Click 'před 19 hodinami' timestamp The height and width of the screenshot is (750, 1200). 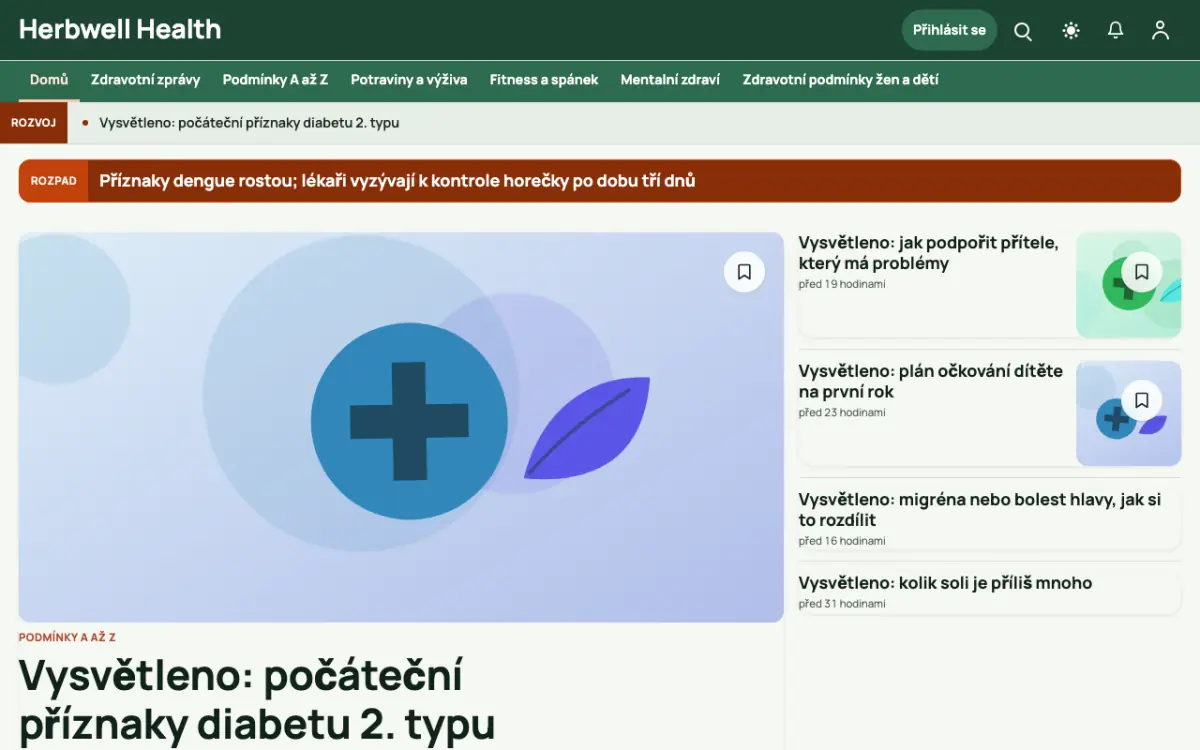coord(842,284)
